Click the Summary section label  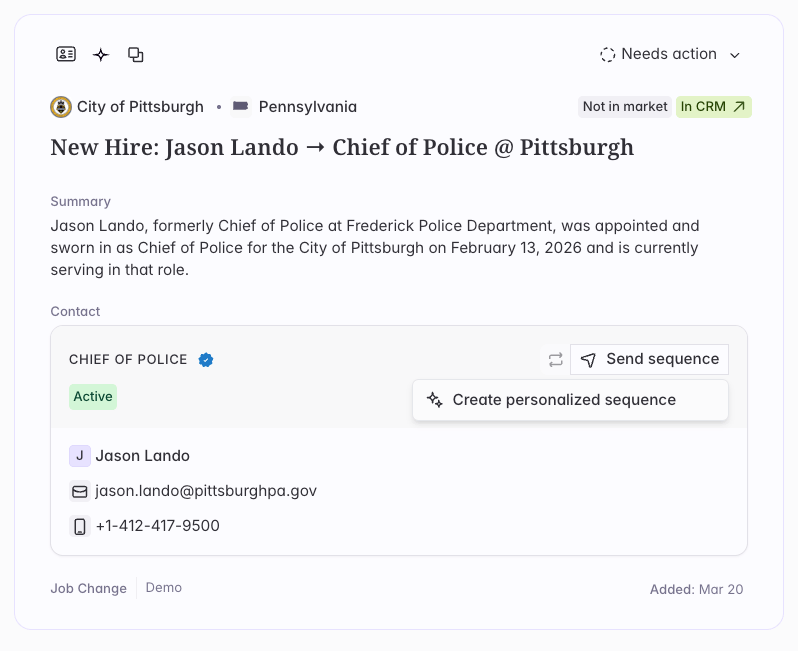click(80, 202)
